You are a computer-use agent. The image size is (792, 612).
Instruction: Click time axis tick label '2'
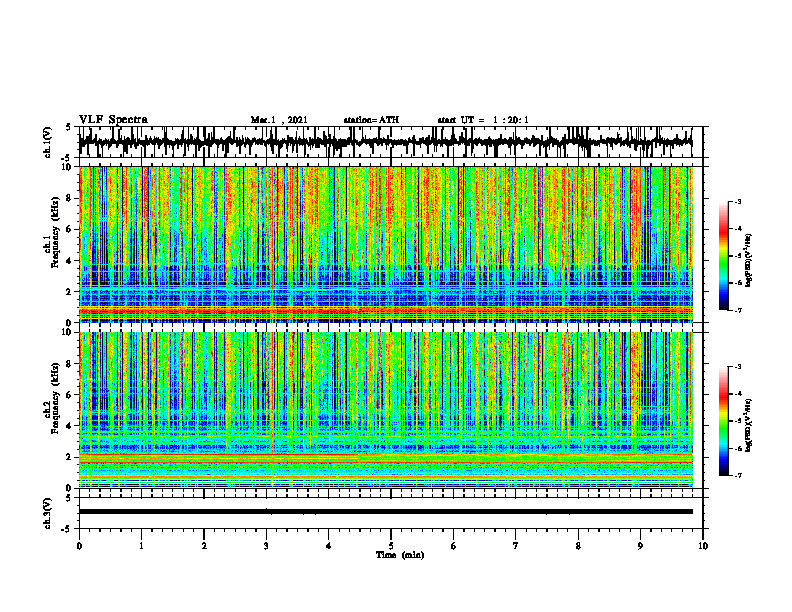pos(204,546)
